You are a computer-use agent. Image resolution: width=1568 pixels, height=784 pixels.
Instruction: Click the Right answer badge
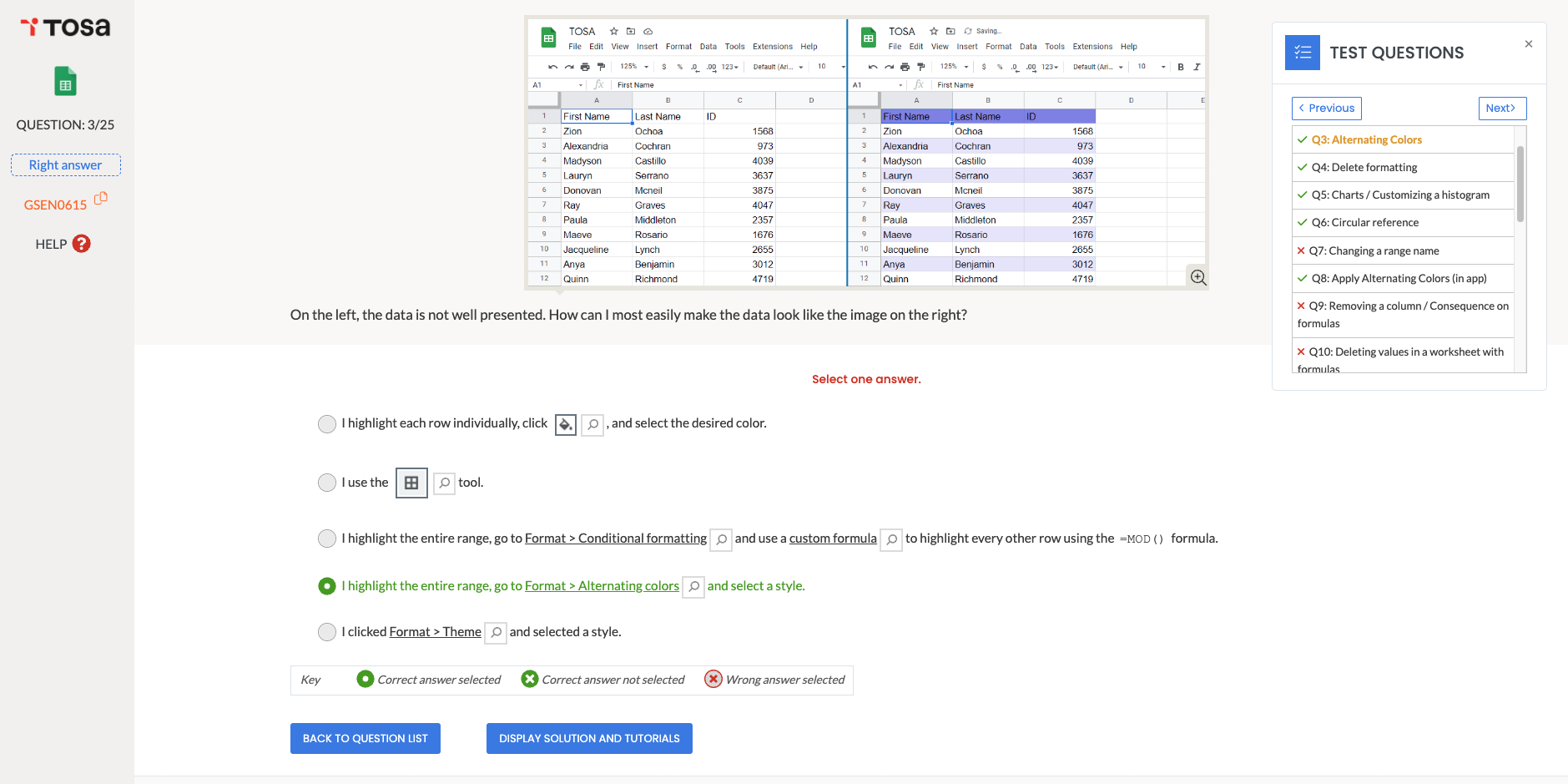point(66,165)
